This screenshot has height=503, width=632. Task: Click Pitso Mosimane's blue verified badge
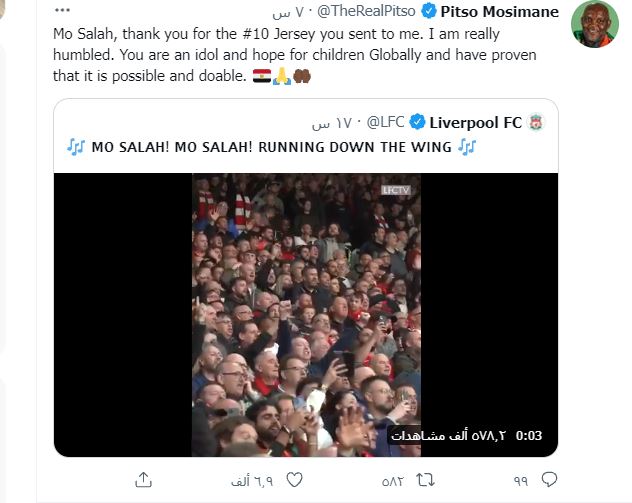pos(428,11)
